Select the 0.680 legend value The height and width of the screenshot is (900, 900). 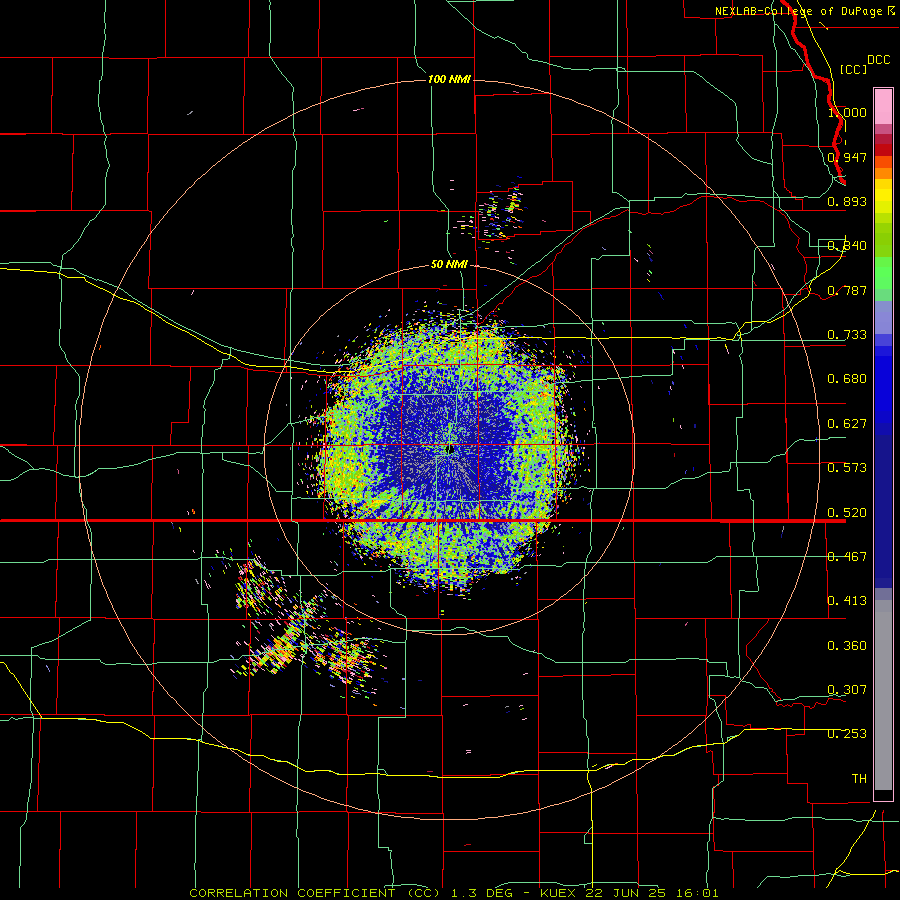(x=847, y=379)
